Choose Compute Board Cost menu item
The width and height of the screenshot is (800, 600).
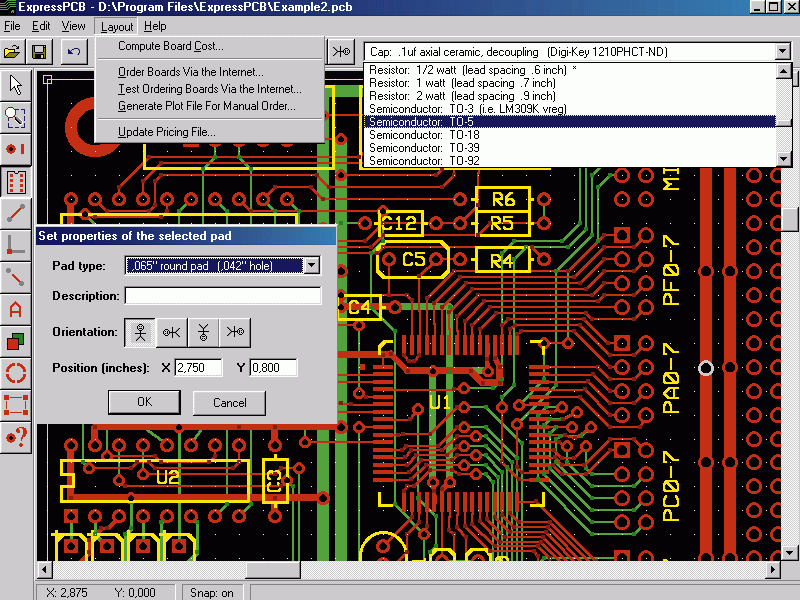click(x=210, y=46)
